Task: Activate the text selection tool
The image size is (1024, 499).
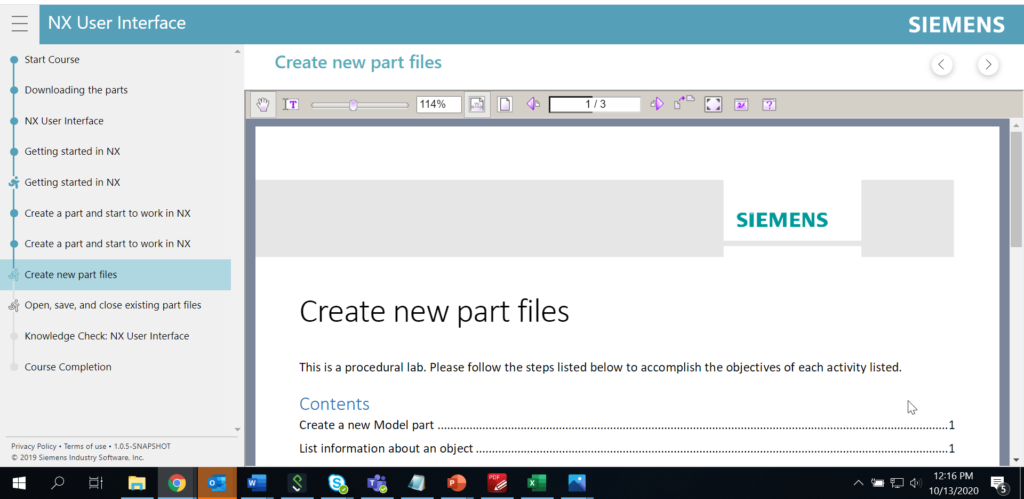Action: pos(291,104)
